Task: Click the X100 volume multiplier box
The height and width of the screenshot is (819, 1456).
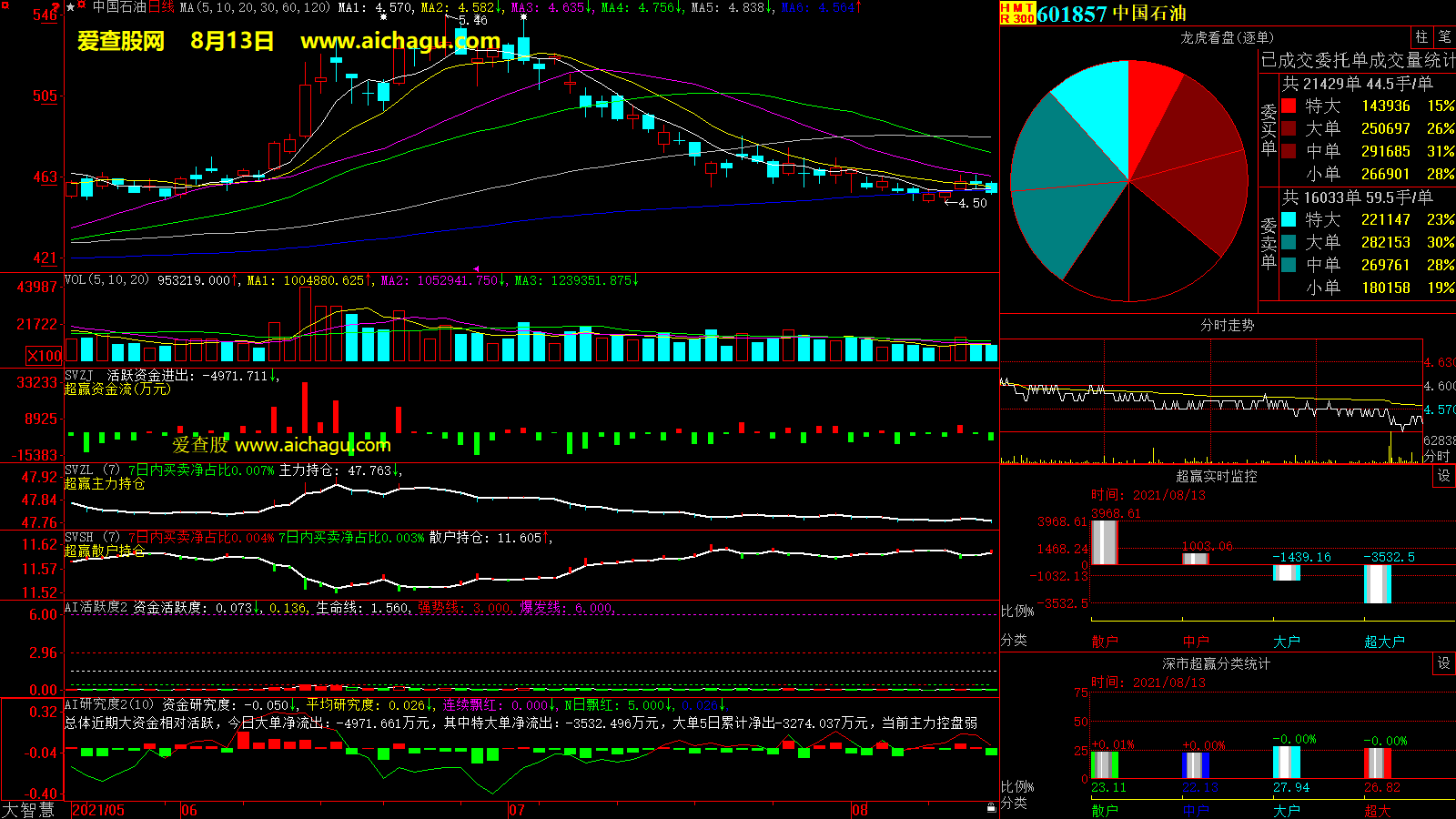Action: 45,356
